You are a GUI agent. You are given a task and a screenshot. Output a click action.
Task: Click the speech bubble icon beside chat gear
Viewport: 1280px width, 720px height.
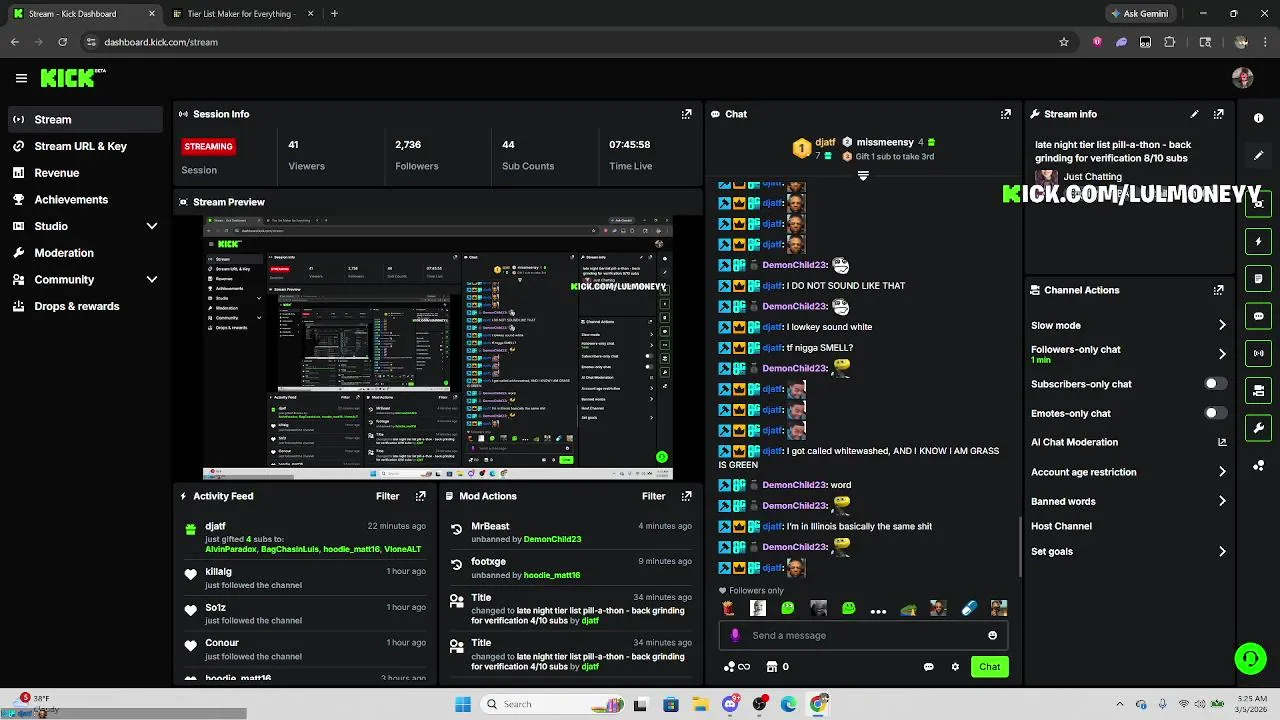928,667
